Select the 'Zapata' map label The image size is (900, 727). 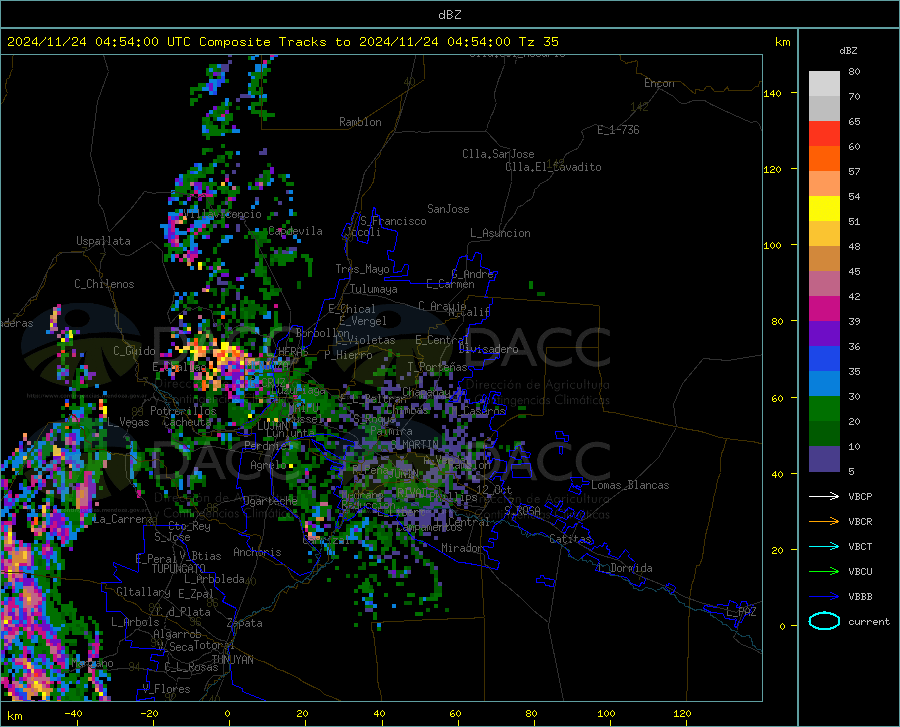[x=245, y=623]
